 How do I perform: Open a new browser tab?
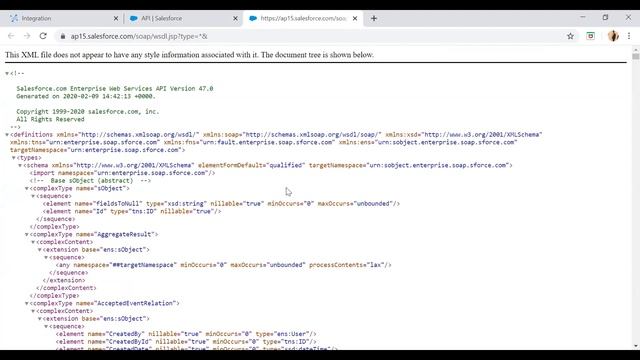(x=374, y=18)
